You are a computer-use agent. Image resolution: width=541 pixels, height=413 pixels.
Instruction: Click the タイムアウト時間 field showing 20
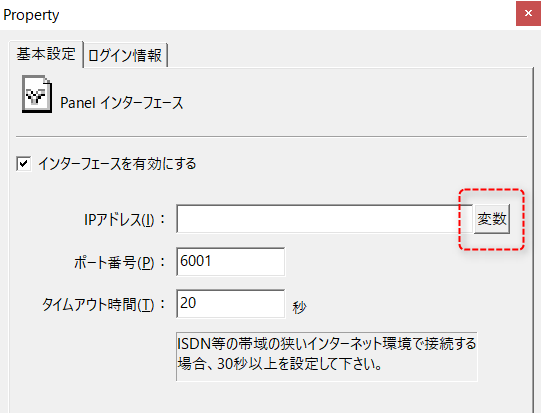(x=230, y=304)
